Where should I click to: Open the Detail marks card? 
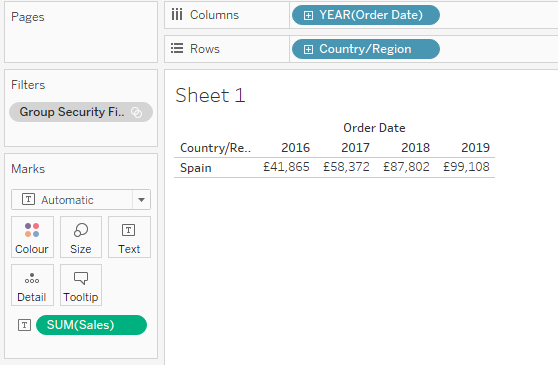[x=32, y=285]
